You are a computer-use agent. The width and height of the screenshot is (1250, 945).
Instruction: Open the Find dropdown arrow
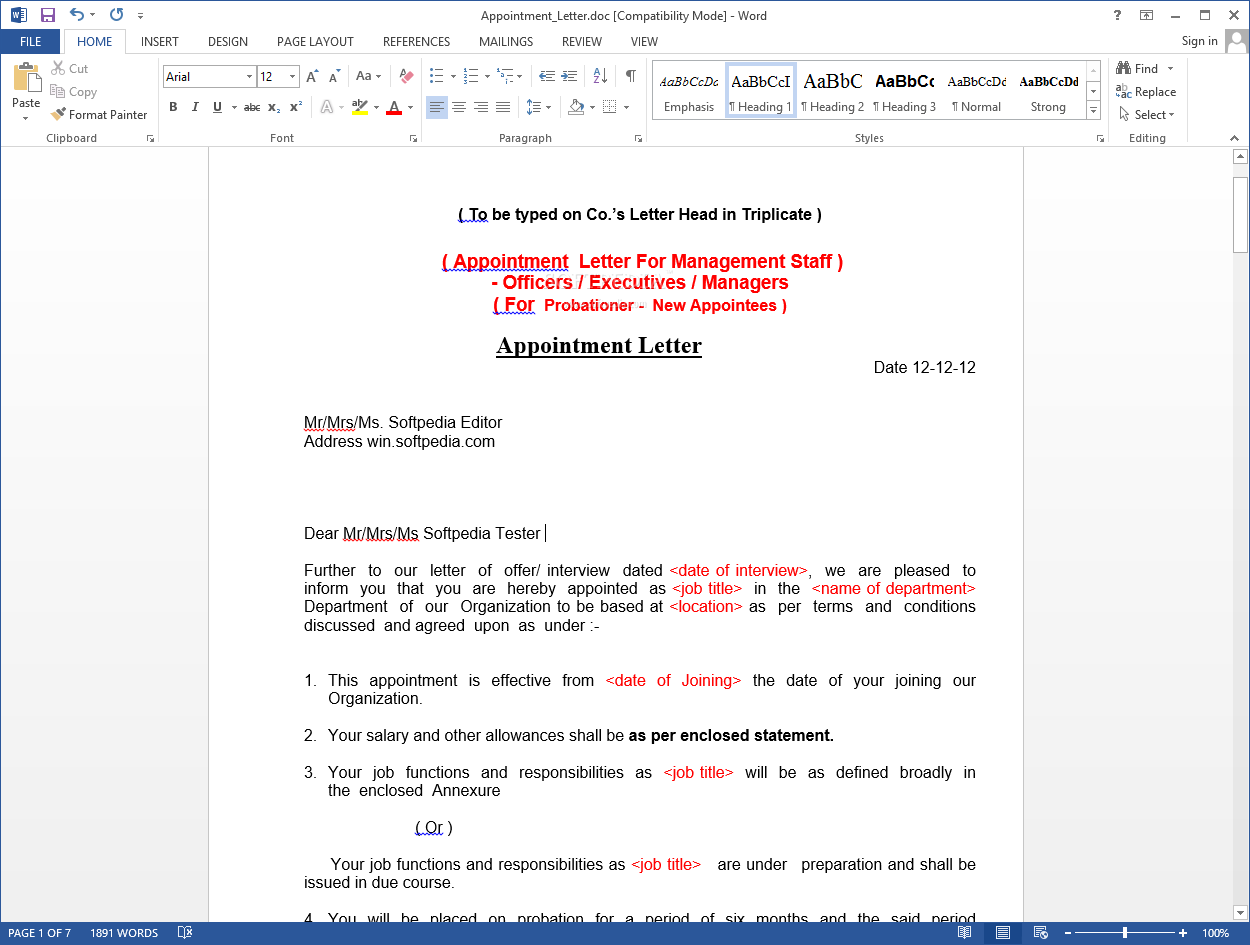(1171, 69)
